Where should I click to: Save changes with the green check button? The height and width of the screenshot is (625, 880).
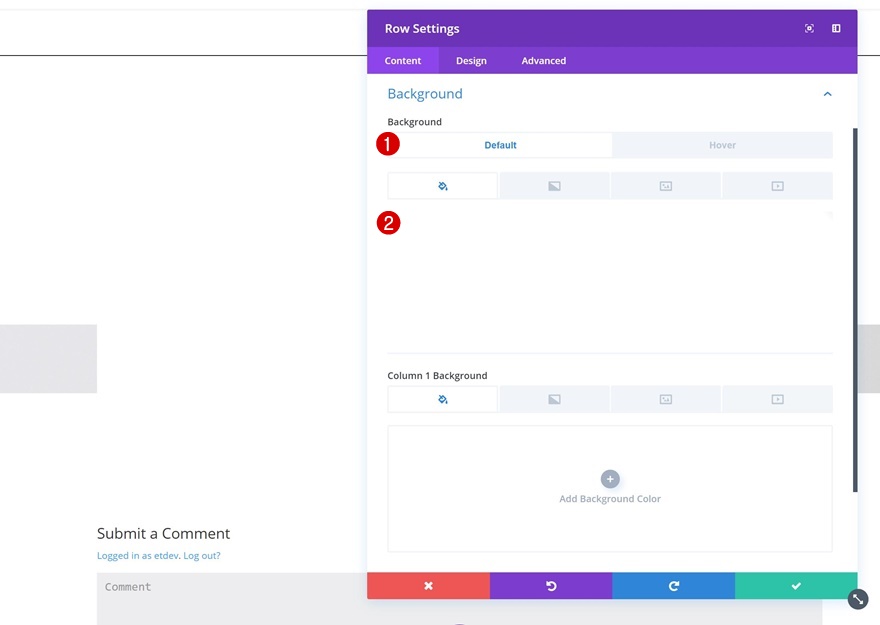[796, 586]
